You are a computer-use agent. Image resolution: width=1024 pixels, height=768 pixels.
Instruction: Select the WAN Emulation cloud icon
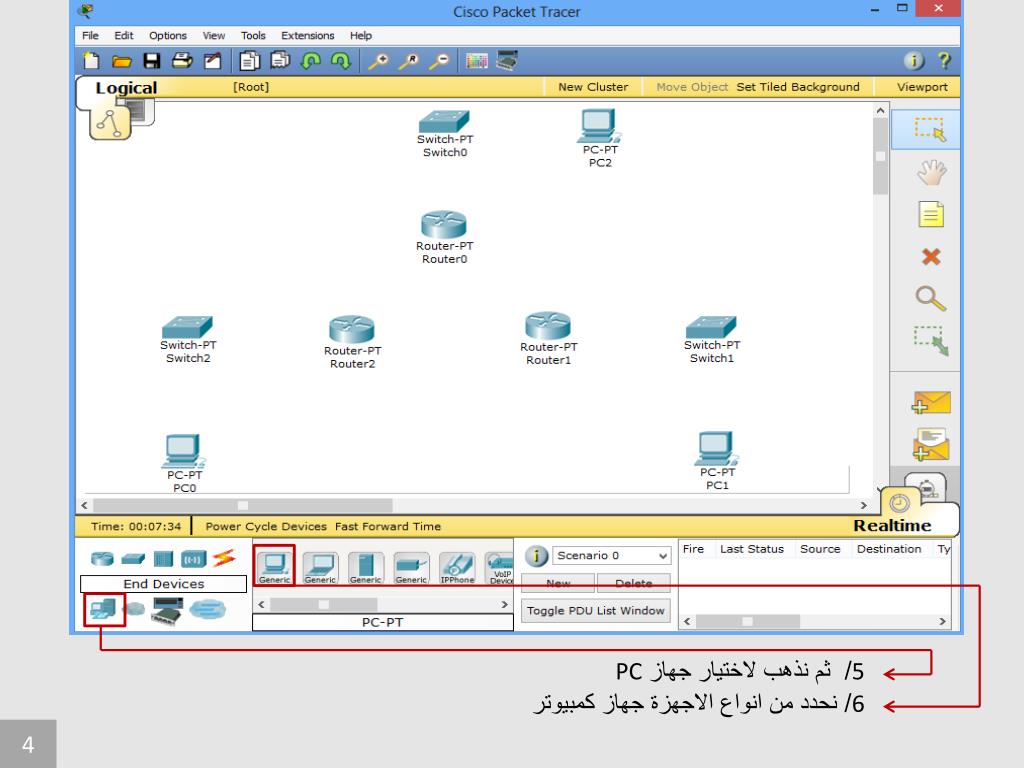134,609
